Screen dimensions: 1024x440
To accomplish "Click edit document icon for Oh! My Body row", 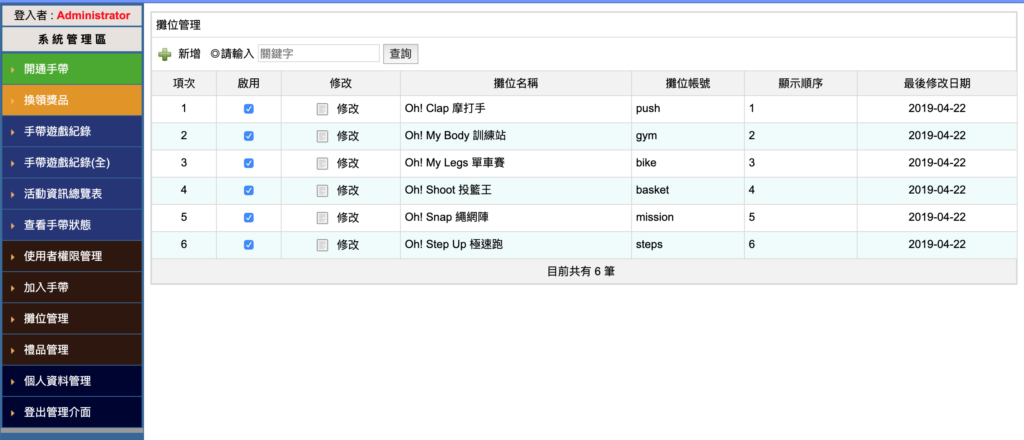I will point(322,136).
